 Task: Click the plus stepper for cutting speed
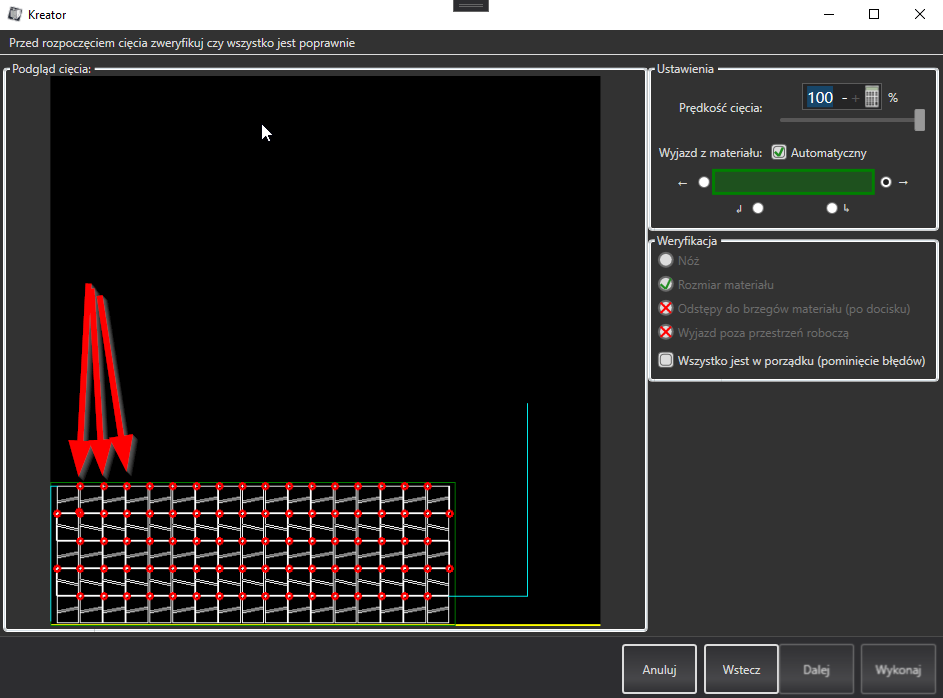(856, 98)
